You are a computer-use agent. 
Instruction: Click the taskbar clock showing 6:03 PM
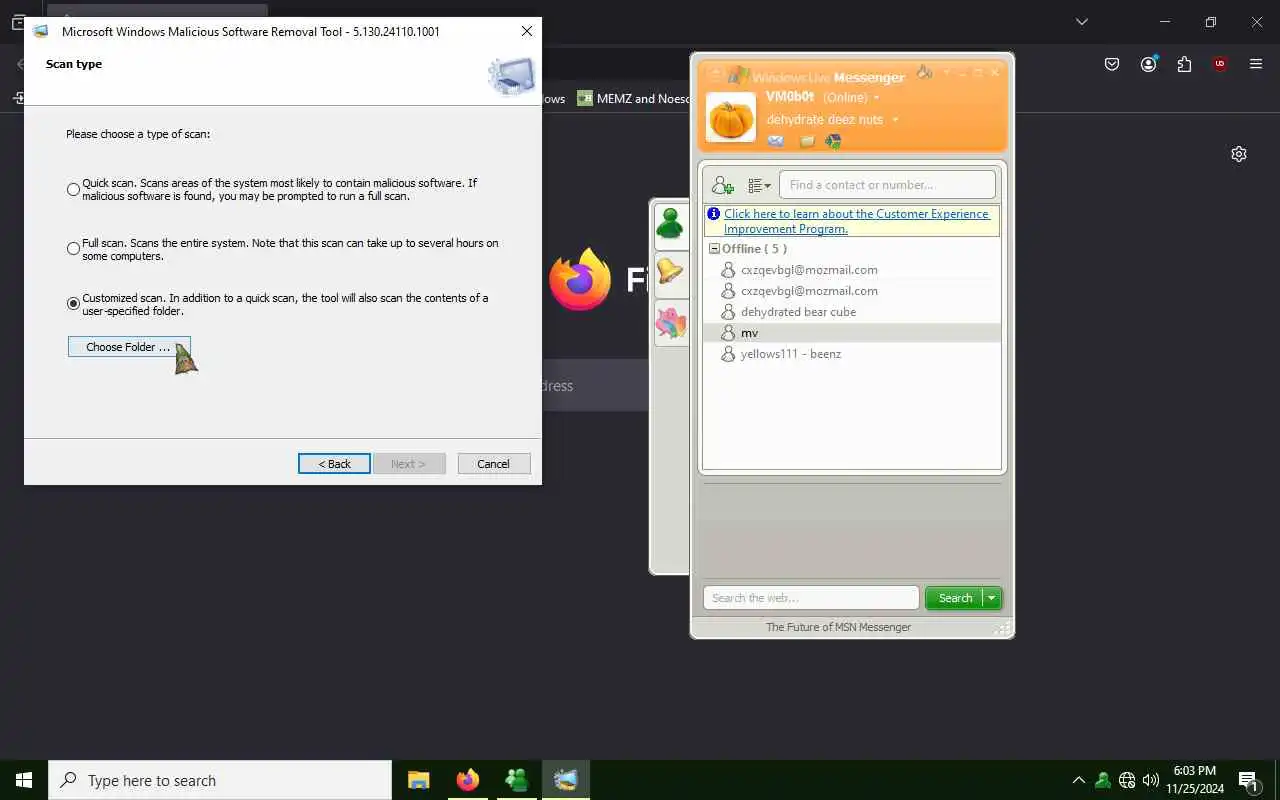click(1195, 780)
